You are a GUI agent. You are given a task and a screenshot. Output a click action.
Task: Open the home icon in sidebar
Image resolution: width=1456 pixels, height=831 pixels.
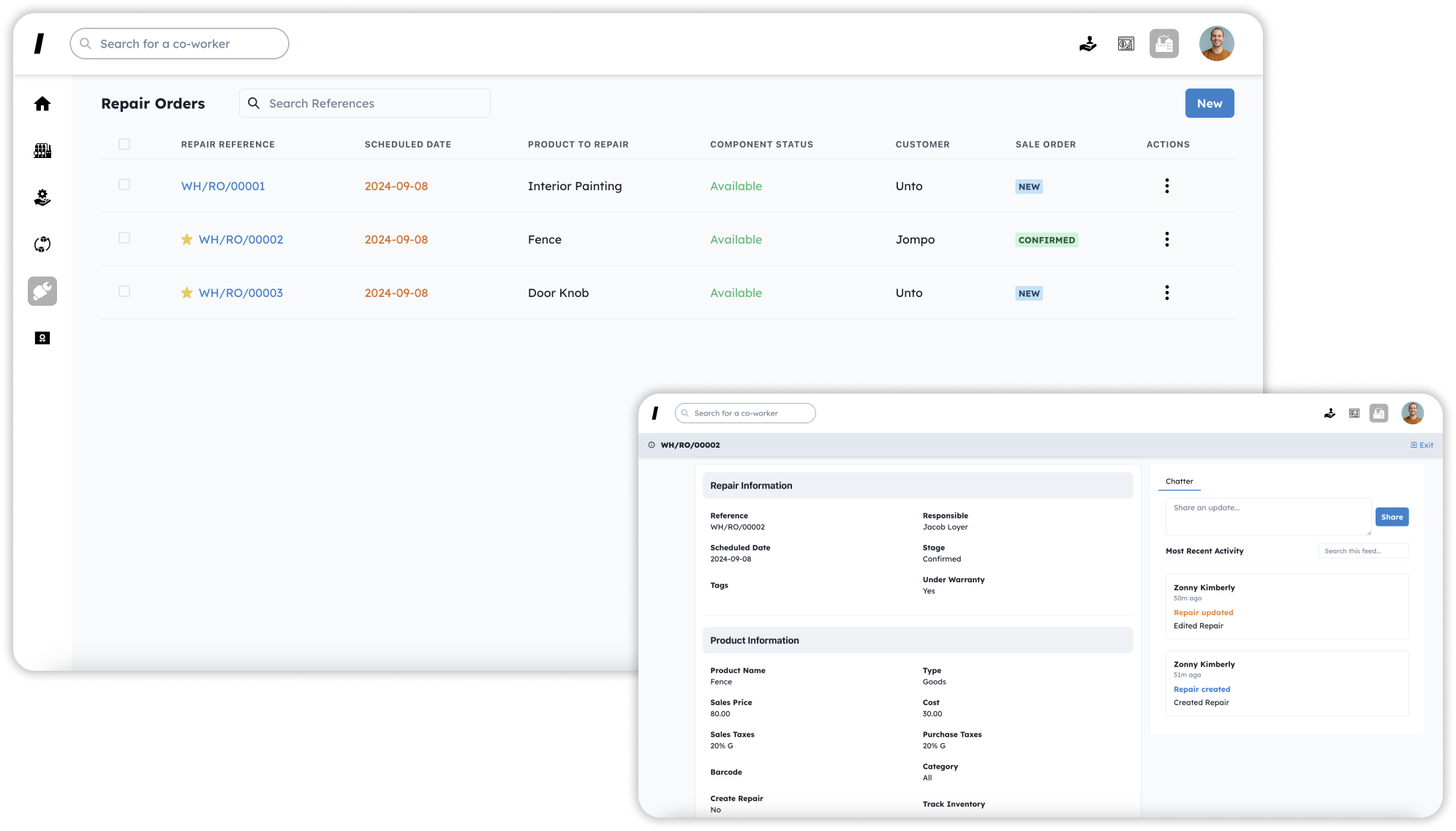[42, 104]
